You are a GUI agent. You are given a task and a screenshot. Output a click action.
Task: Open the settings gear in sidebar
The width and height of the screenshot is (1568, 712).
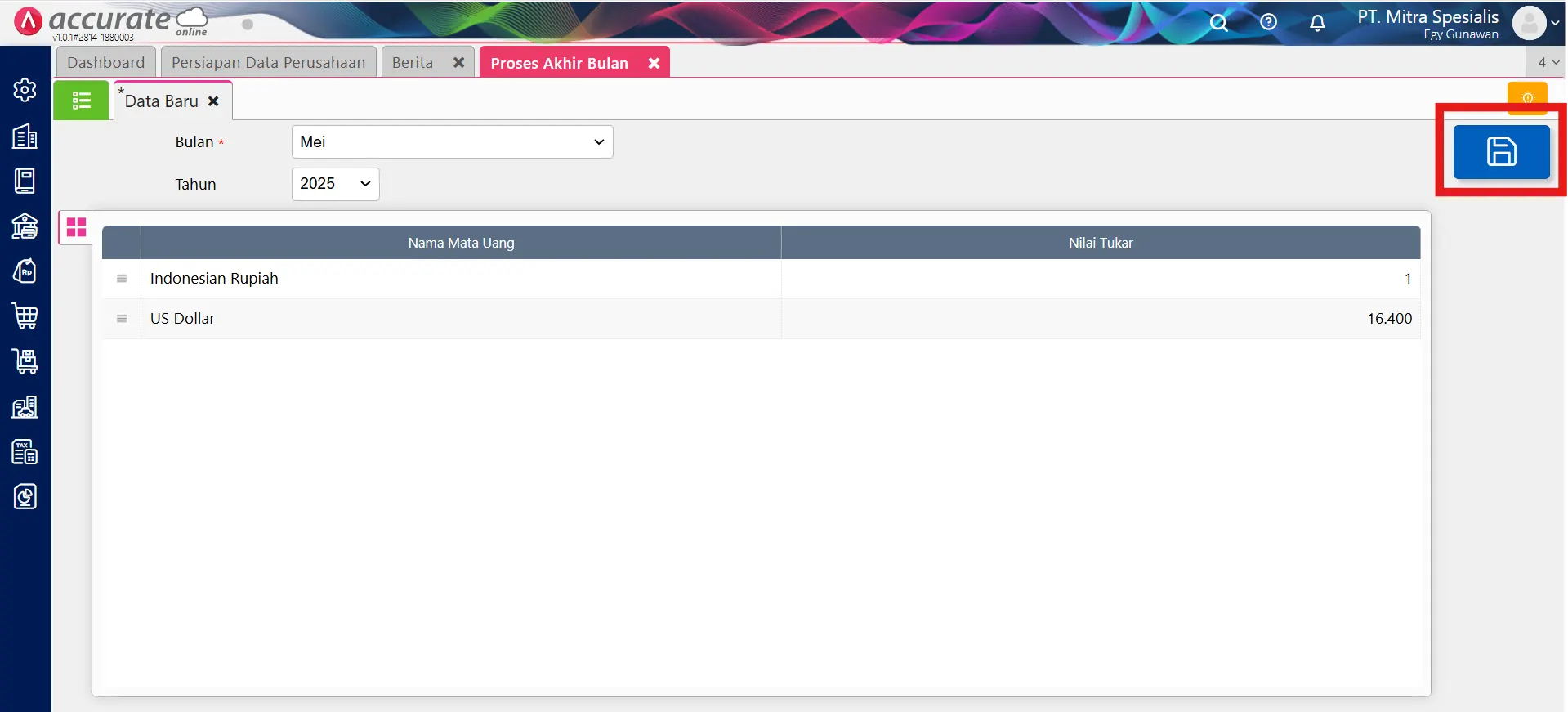coord(25,90)
